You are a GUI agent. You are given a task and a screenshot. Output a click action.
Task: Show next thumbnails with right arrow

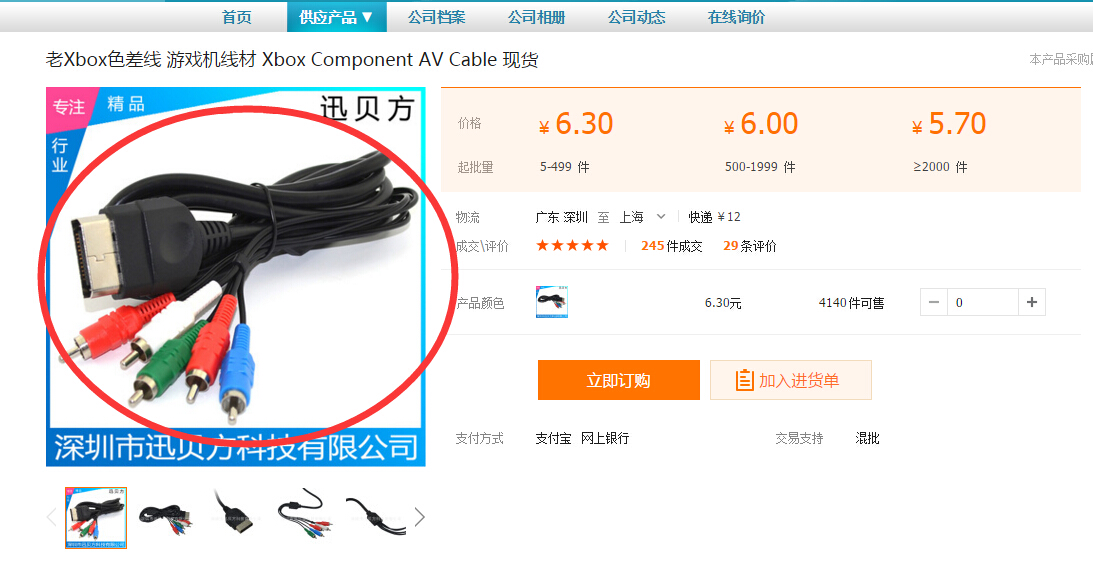420,517
